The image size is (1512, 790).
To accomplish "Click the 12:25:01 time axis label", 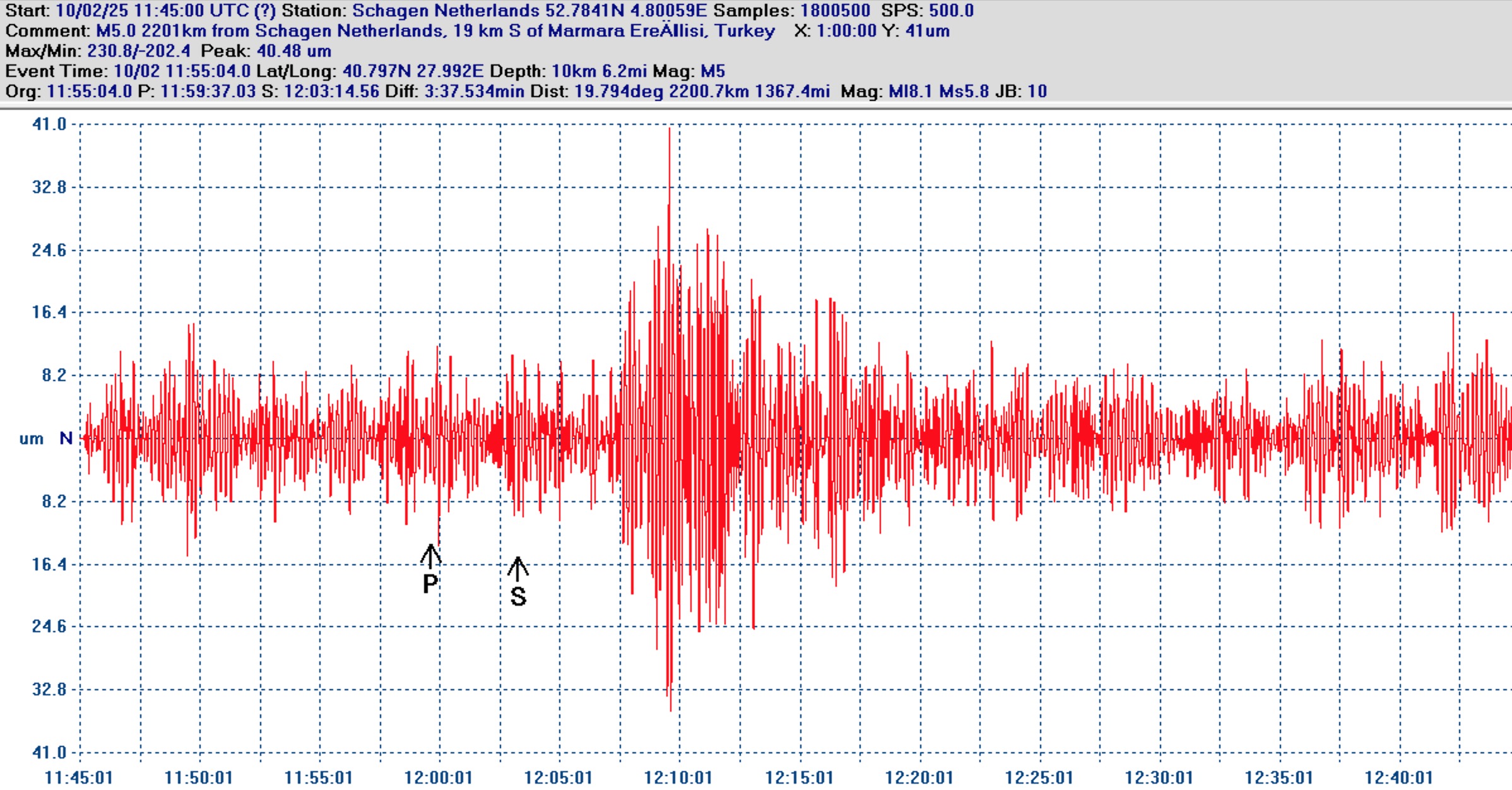I will pyautogui.click(x=1039, y=777).
